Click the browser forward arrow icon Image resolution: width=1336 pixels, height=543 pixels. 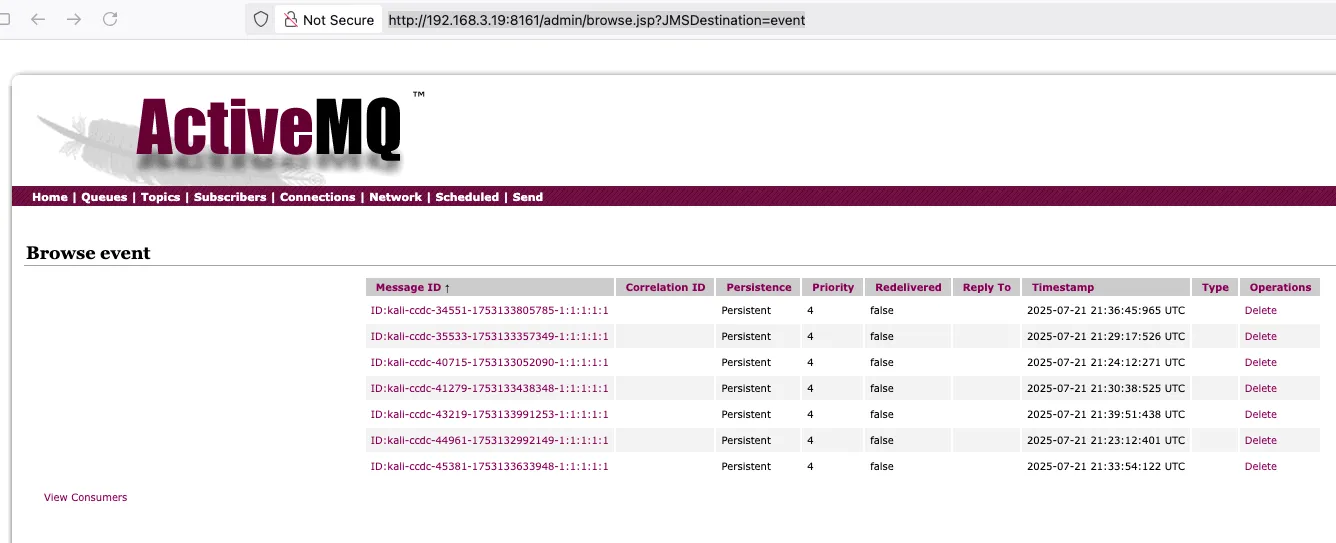click(74, 19)
